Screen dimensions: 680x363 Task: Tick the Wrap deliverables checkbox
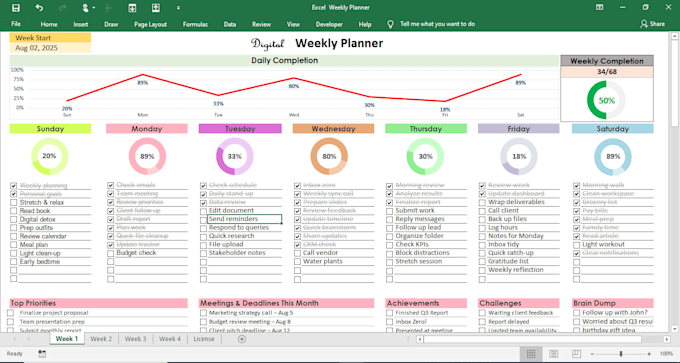[x=482, y=203]
